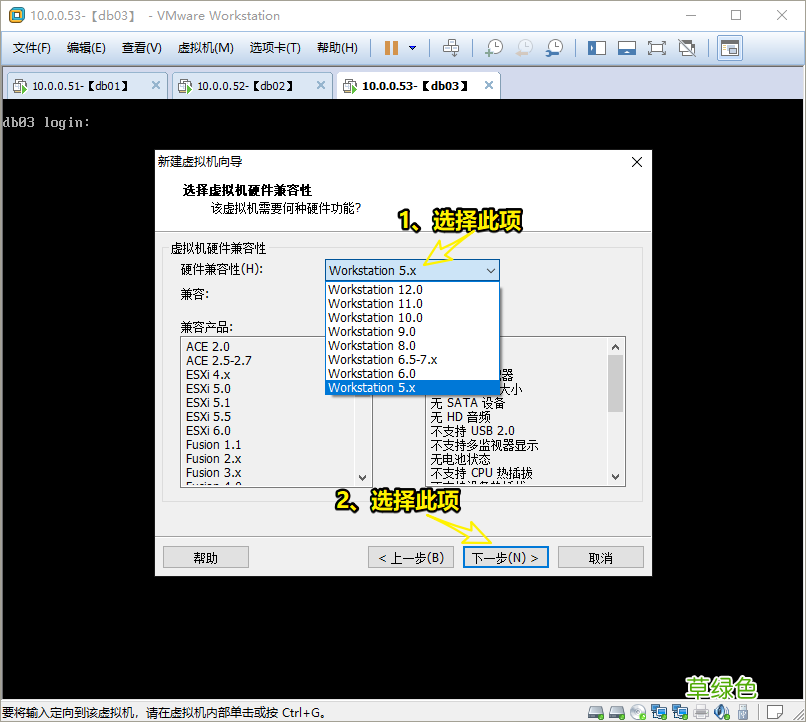Viewport: 806px width, 722px height.
Task: Select Fusion 1.1 in compatible products
Action: pyautogui.click(x=213, y=445)
